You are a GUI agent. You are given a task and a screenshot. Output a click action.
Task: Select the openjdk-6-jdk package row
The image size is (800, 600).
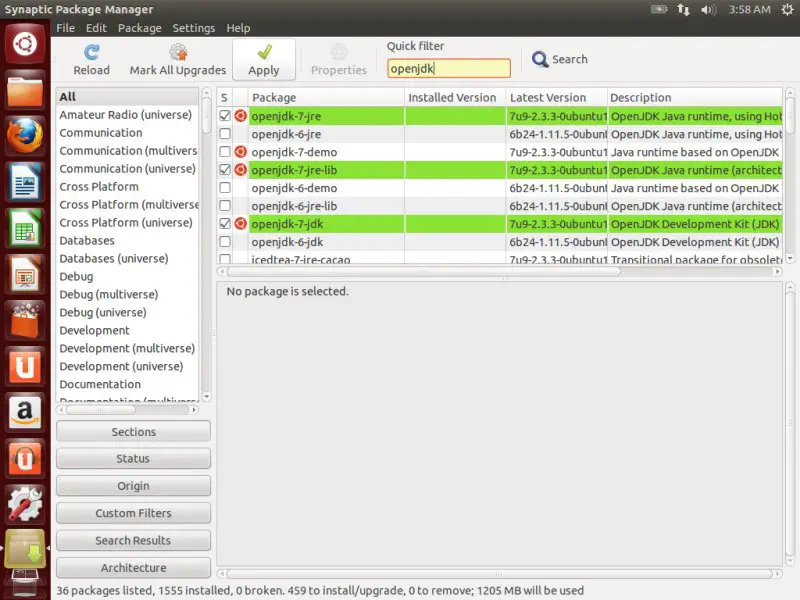click(499, 242)
